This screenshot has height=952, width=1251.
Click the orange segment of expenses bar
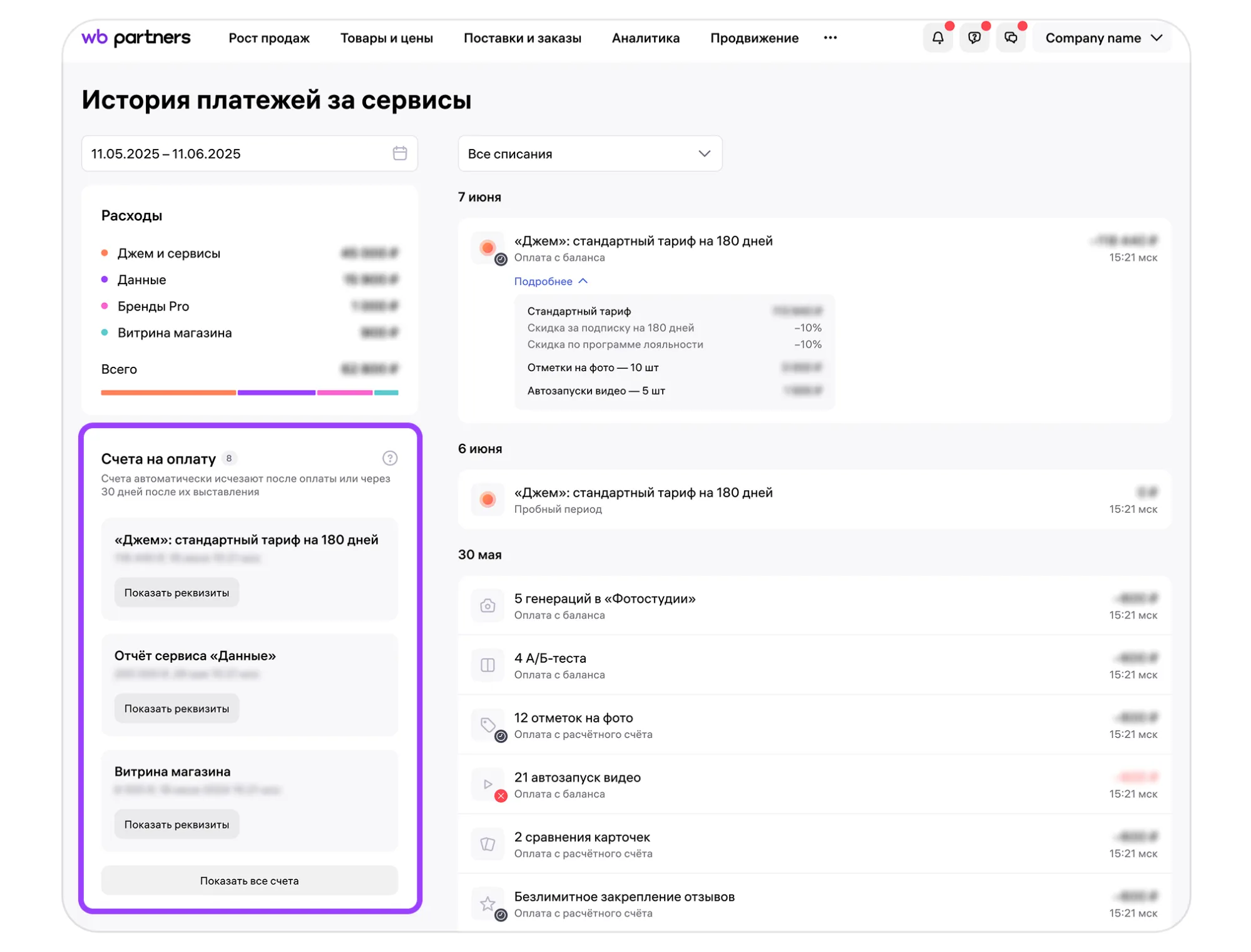click(x=168, y=392)
